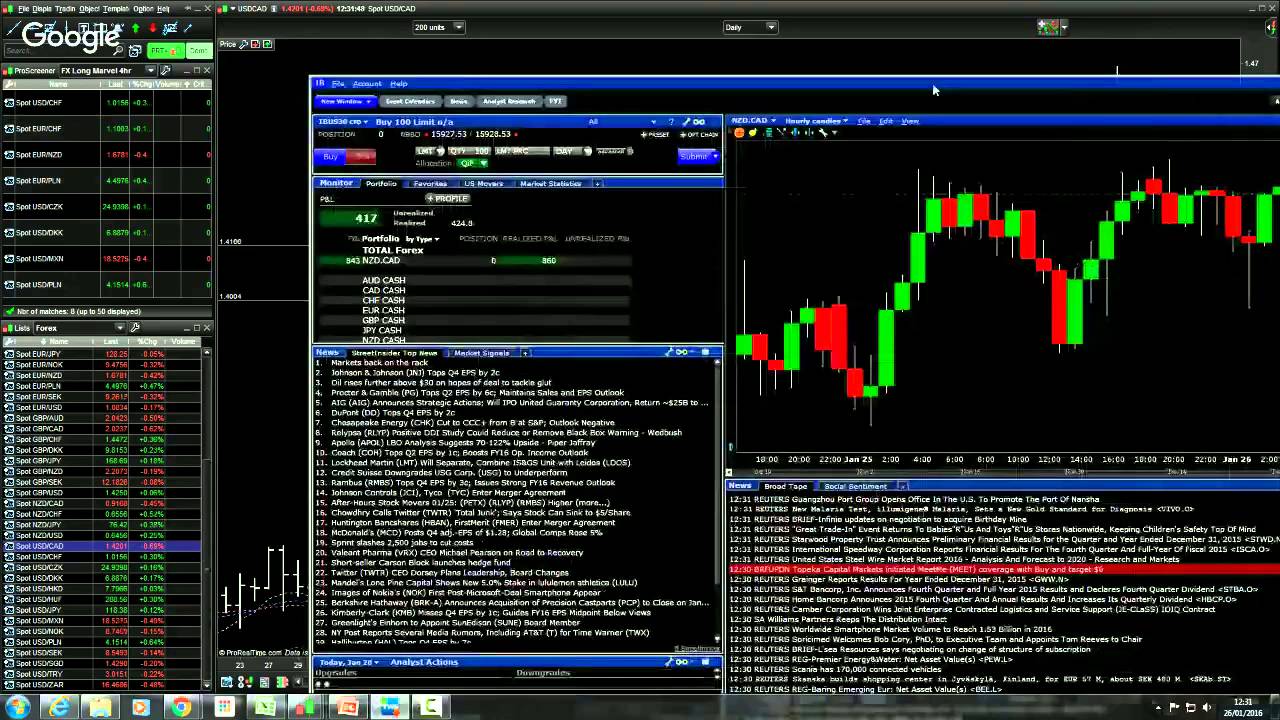
Task: Click the red Topeka Capital Markets news row
Action: [1004, 569]
